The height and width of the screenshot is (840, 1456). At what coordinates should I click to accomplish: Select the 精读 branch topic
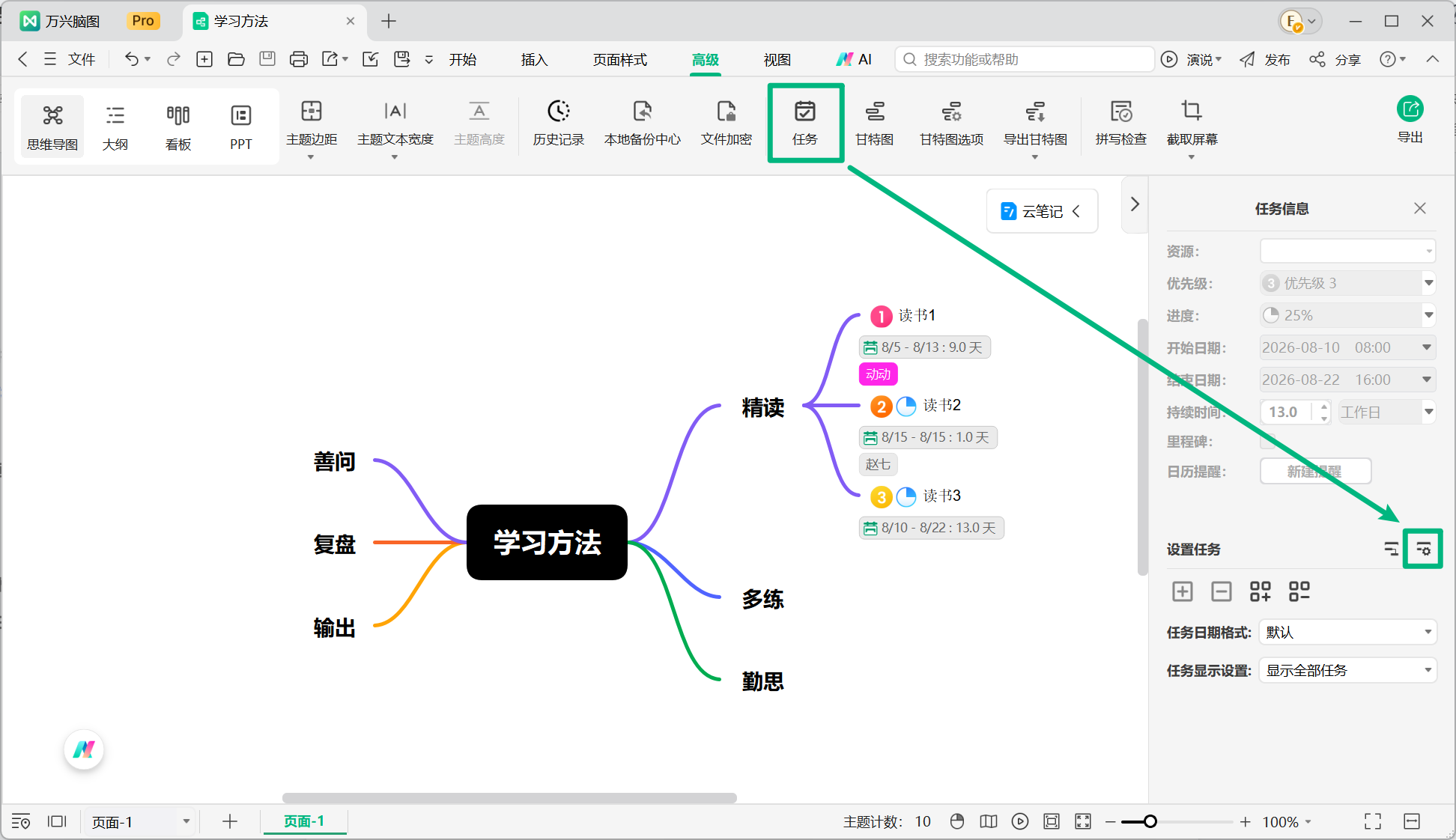click(x=763, y=407)
